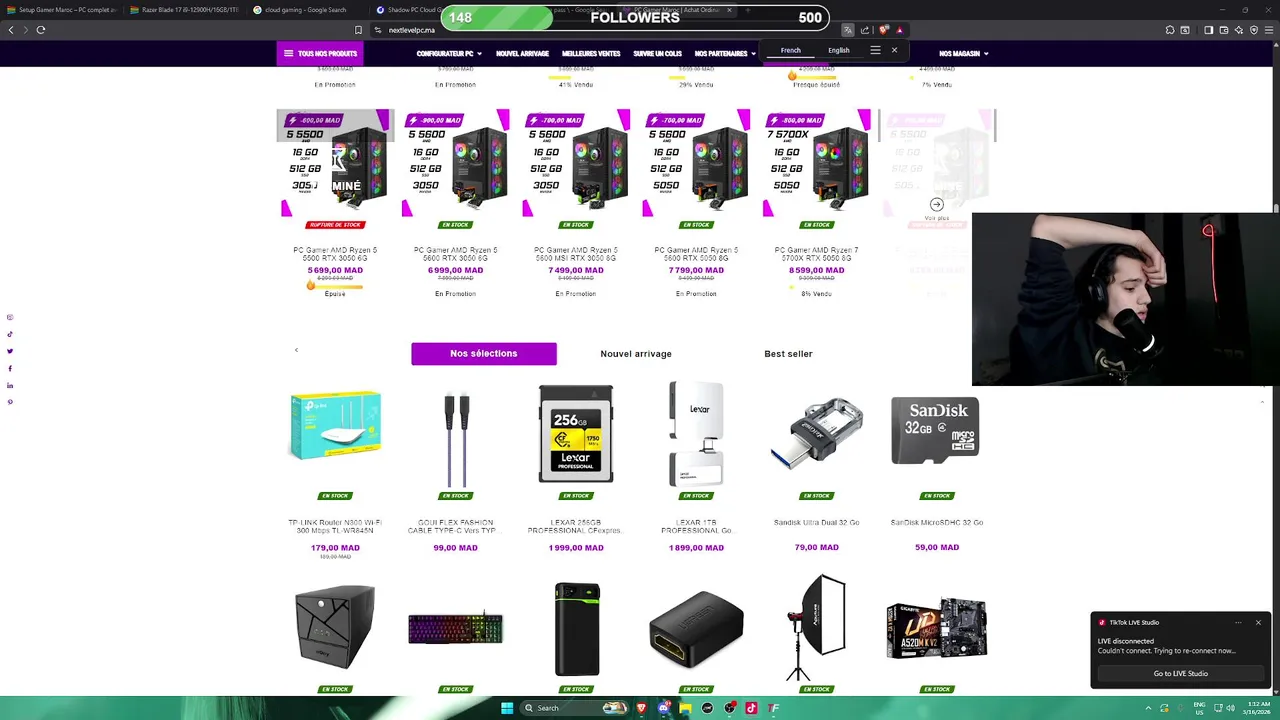Viewport: 1280px width, 720px height.
Task: Open Discord from the taskbar
Action: (x=663, y=708)
